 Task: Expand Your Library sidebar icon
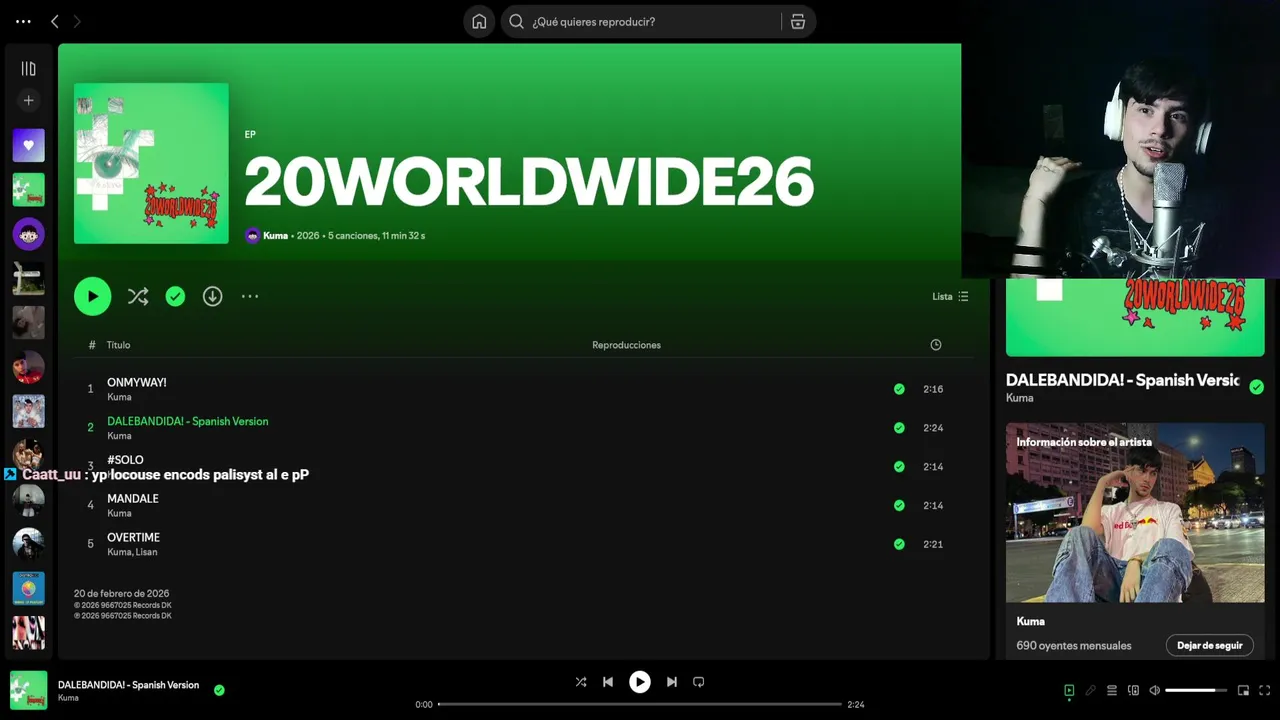[x=28, y=69]
